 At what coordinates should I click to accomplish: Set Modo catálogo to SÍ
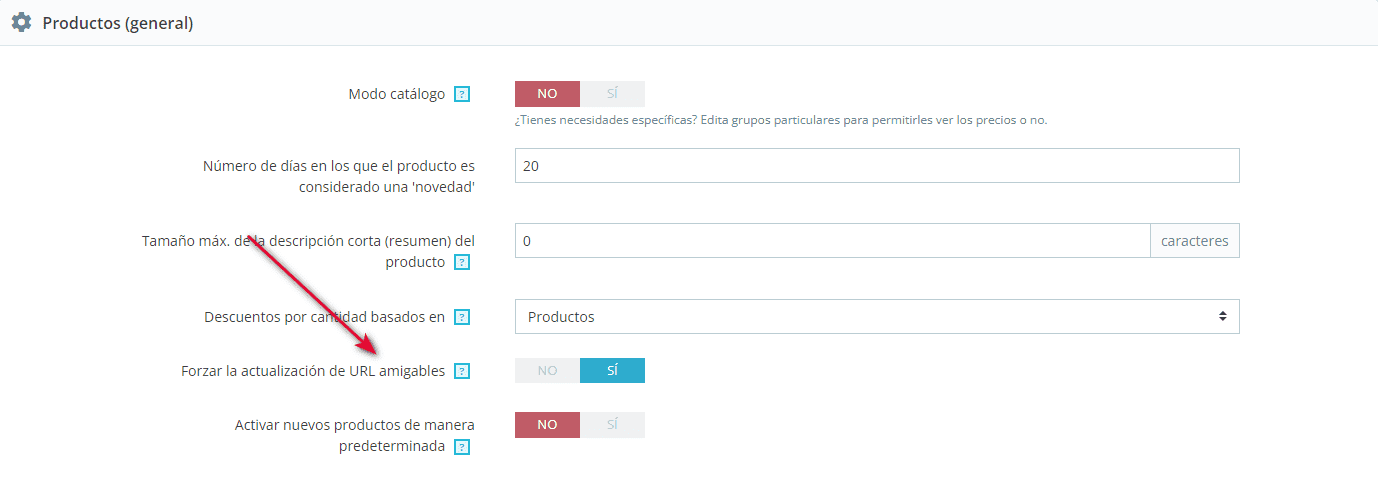pyautogui.click(x=612, y=94)
